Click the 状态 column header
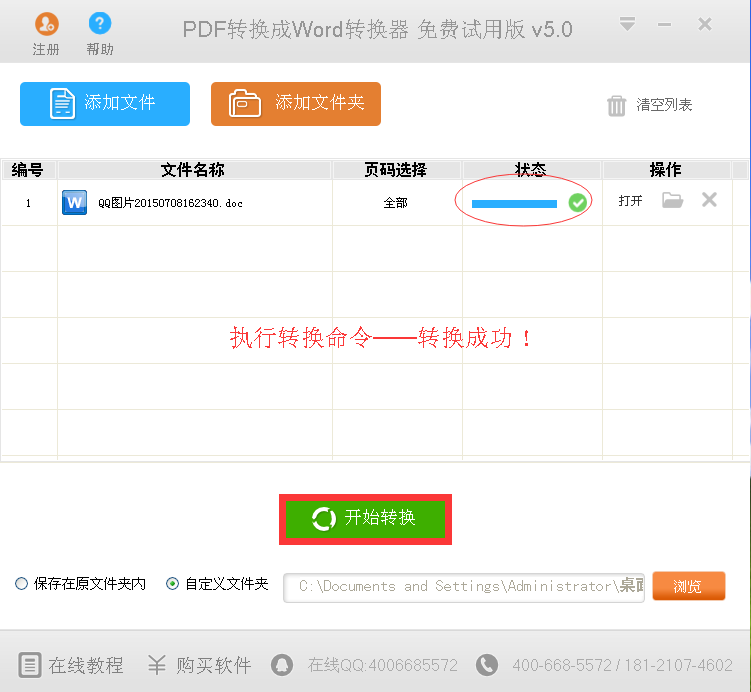This screenshot has width=751, height=692. (x=531, y=170)
